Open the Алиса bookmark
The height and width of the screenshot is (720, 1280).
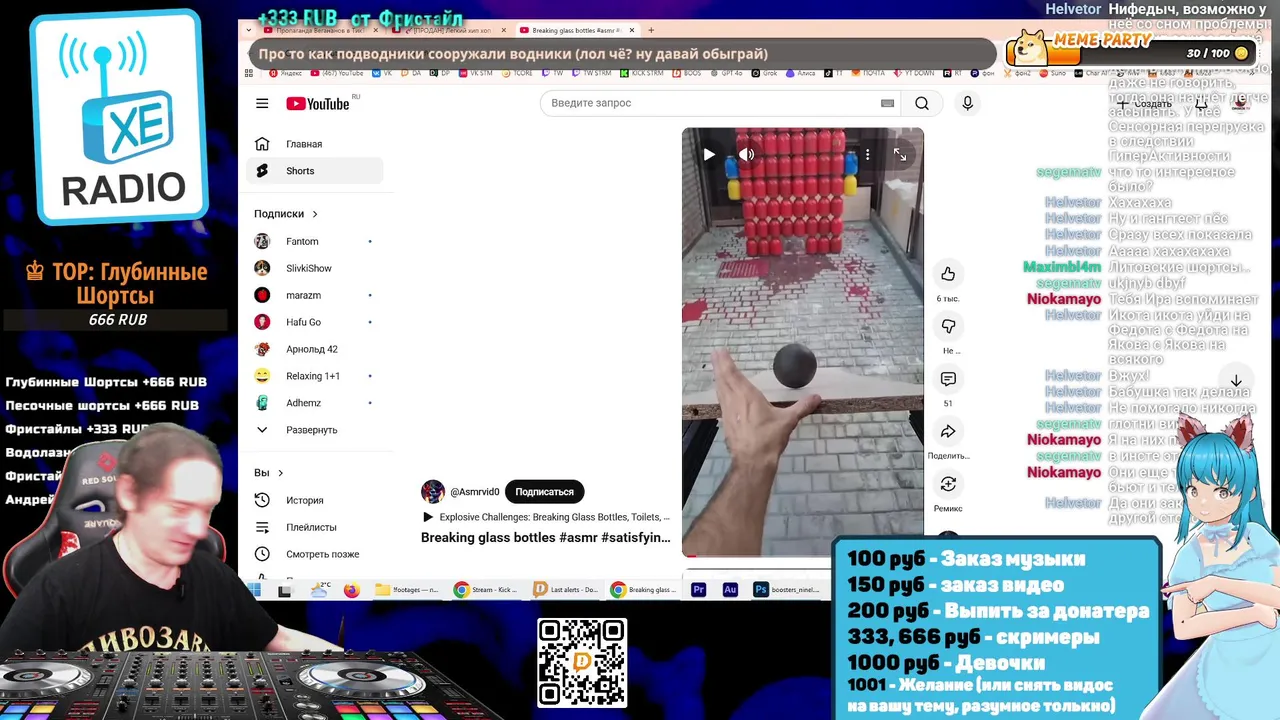tap(800, 73)
